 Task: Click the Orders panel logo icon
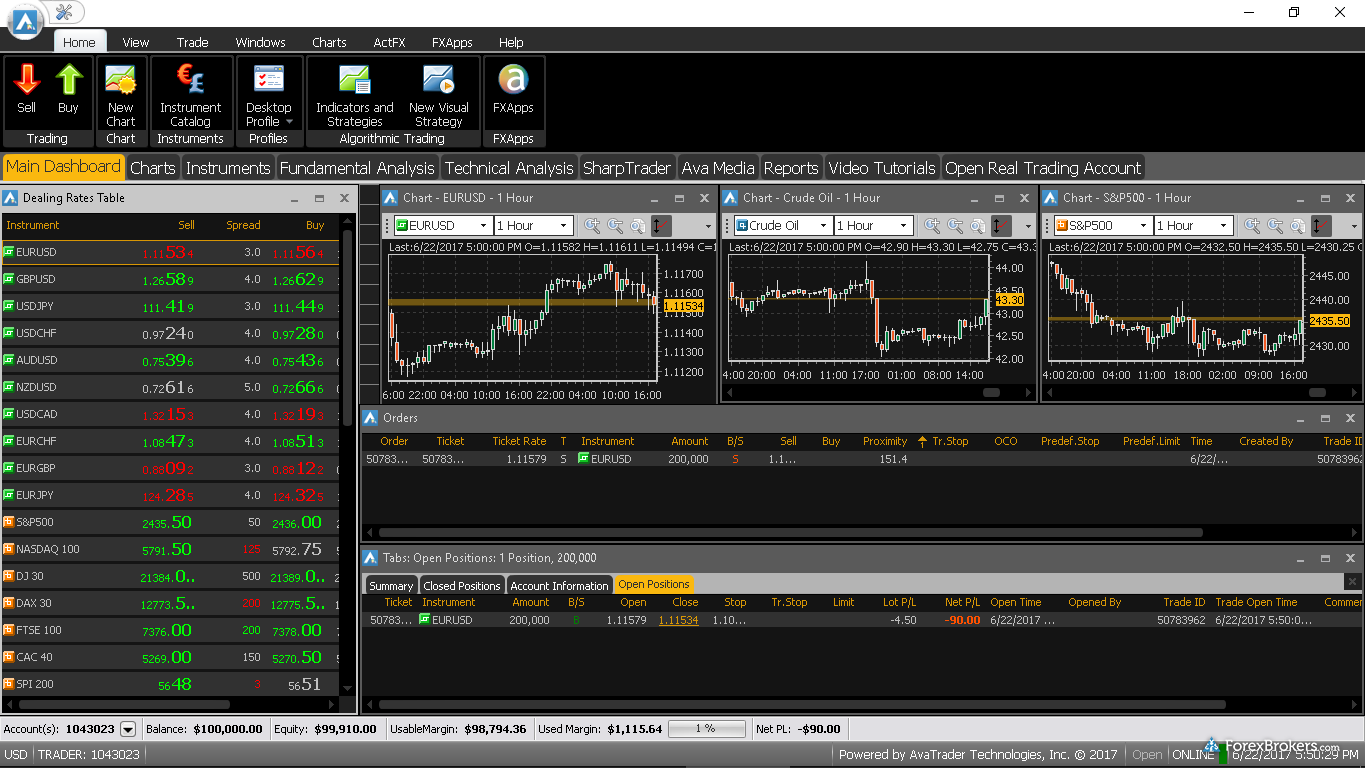[x=371, y=418]
